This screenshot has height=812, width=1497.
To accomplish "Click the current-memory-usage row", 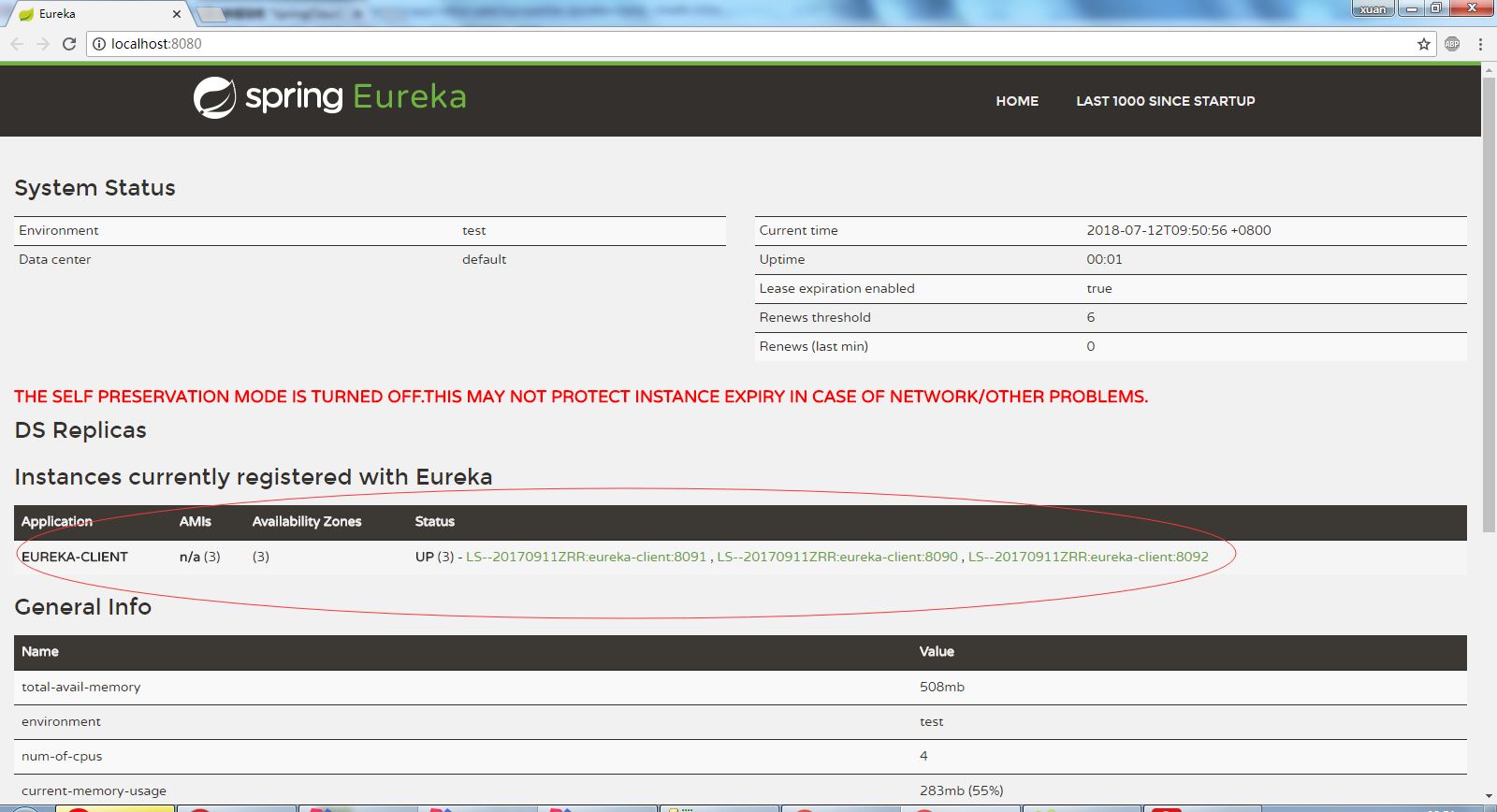I will click(740, 790).
